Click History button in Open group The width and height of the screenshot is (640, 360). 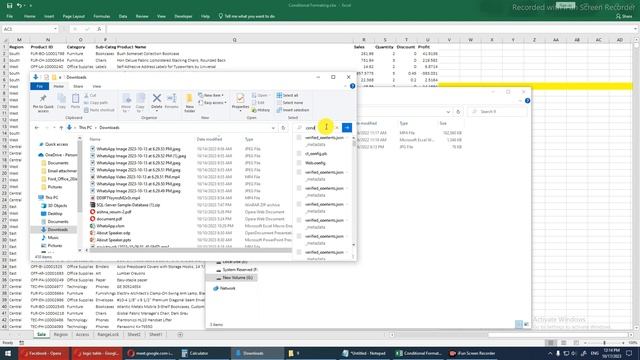(261, 110)
